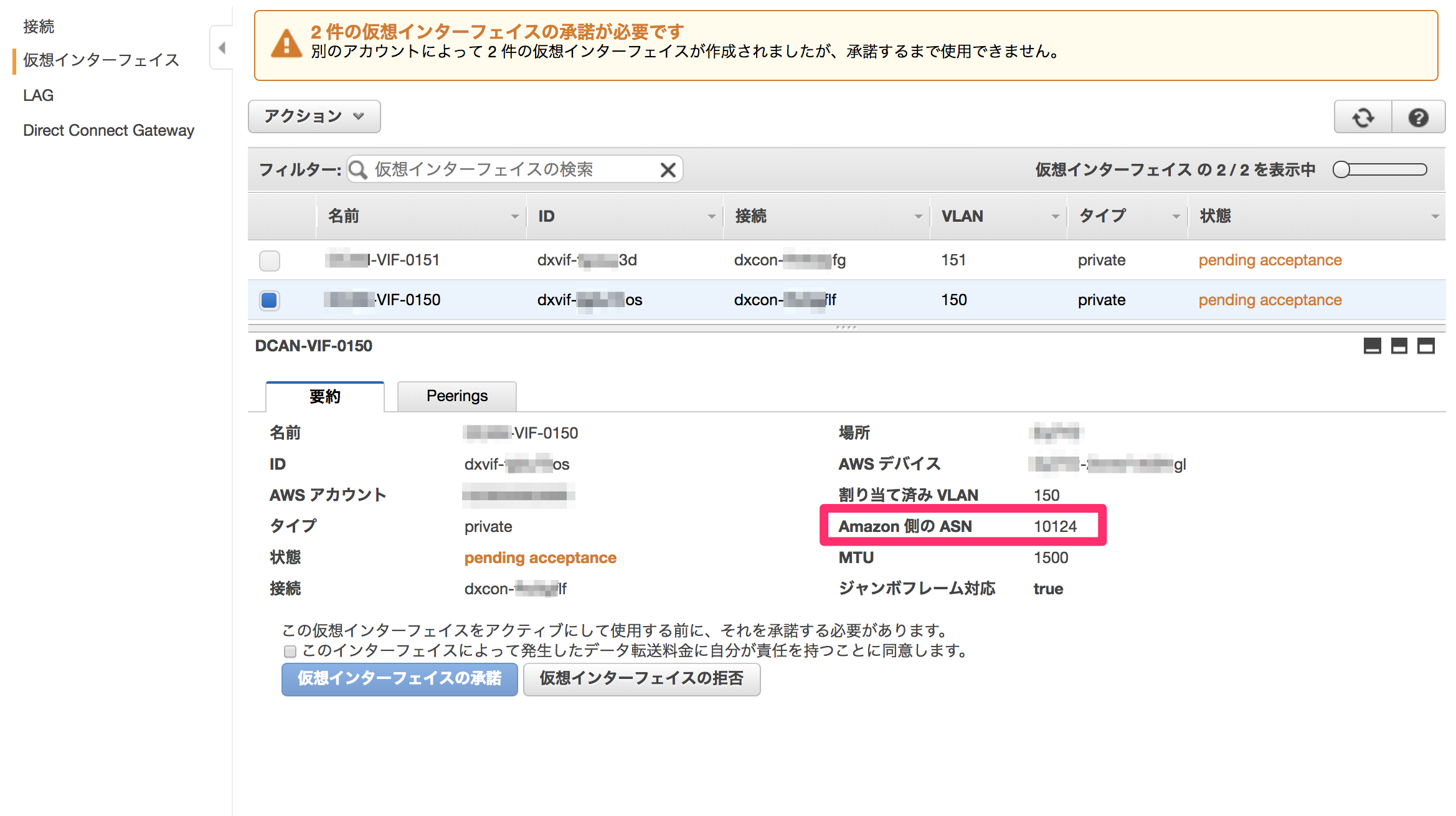This screenshot has height=816, width=1456.
Task: Click the warning triangle icon in banner
Action: coord(286,44)
